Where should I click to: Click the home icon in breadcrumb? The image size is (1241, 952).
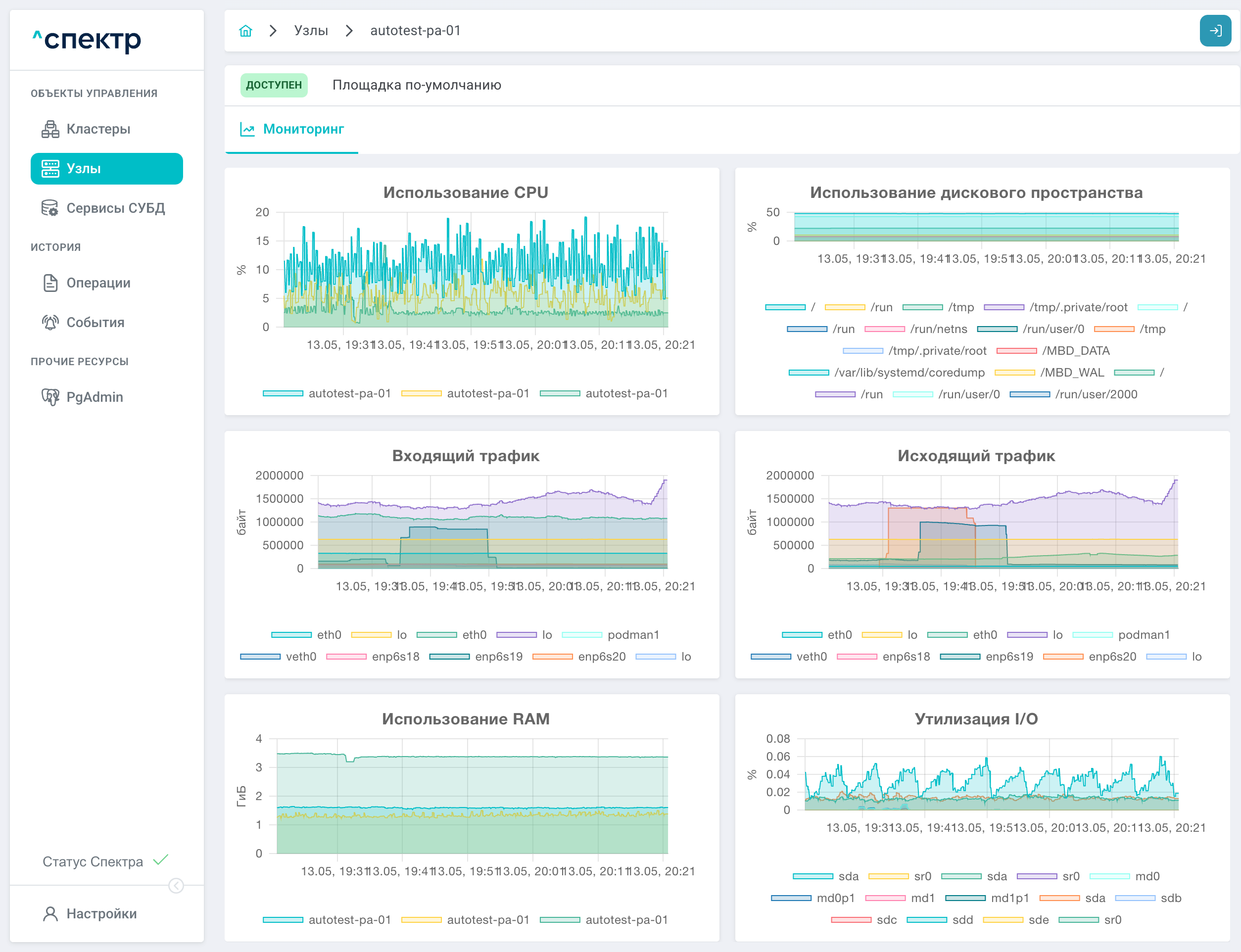point(245,31)
